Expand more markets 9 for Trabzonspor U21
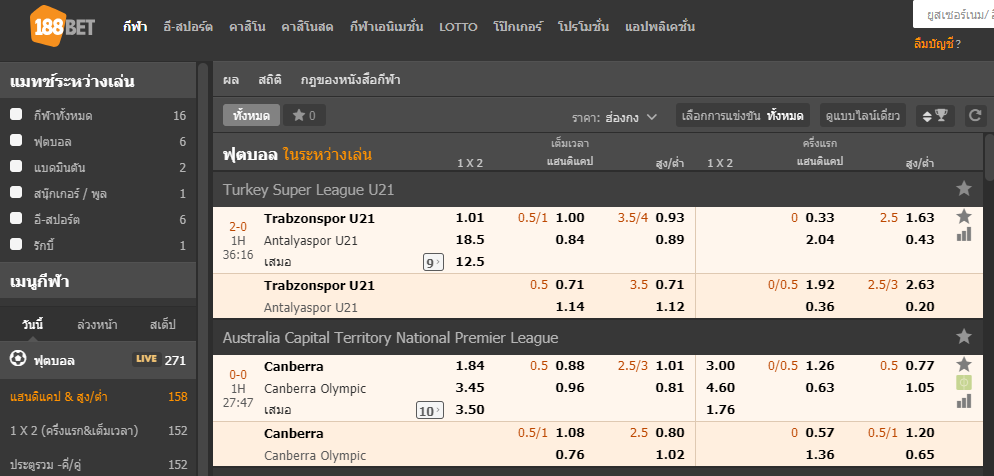This screenshot has width=994, height=476. [434, 262]
